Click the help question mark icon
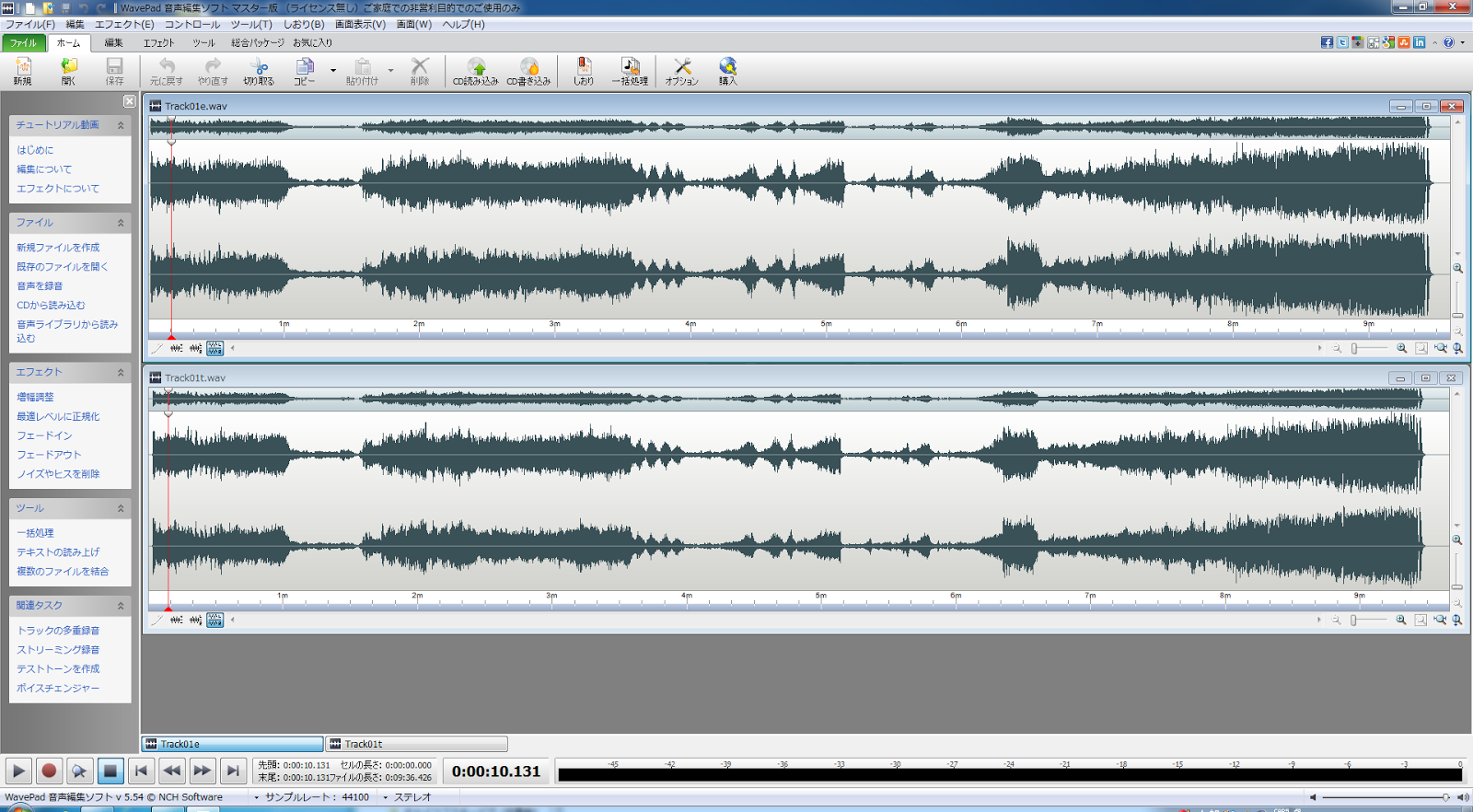This screenshot has height=812, width=1473. [x=1449, y=42]
